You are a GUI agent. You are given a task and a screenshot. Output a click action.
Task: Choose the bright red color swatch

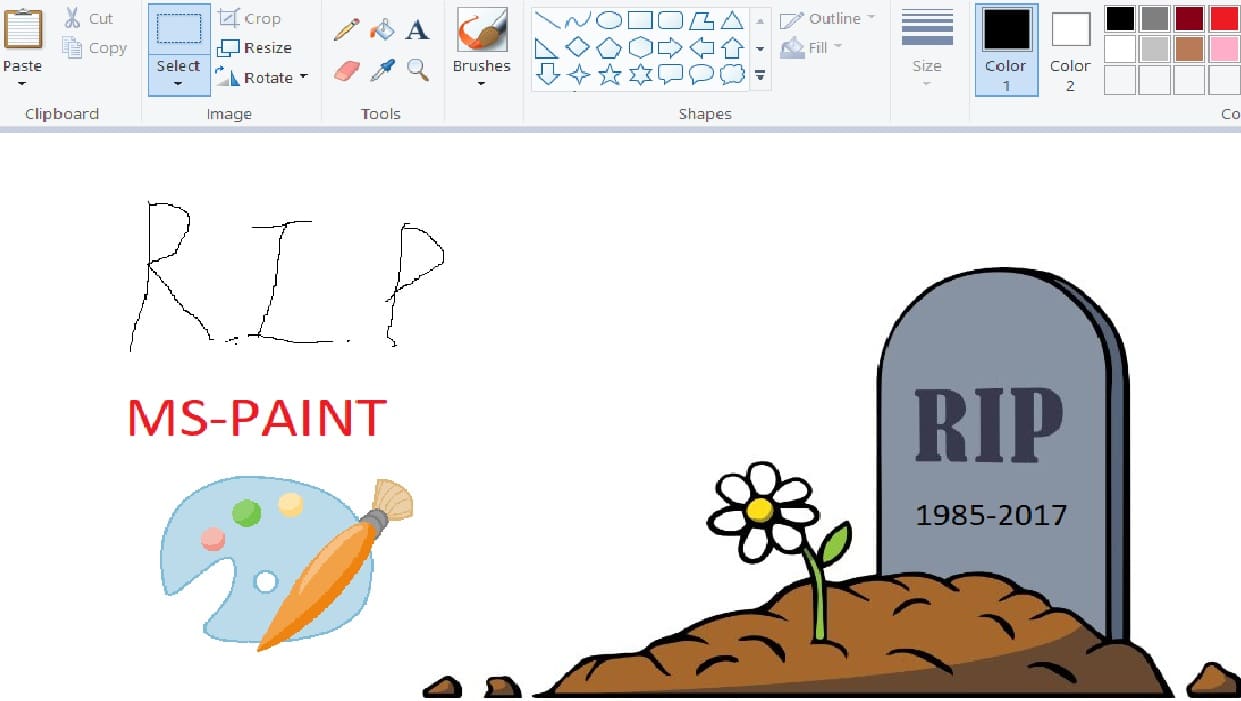[1224, 18]
